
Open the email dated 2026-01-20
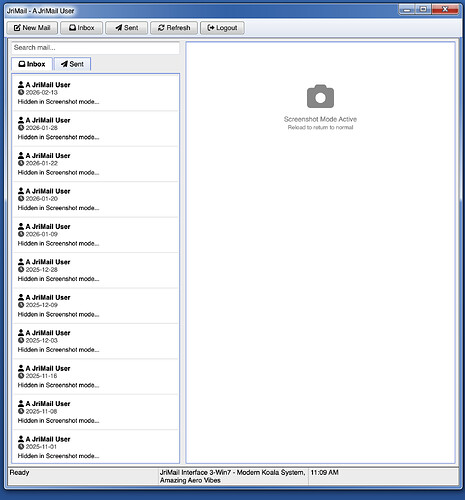point(95,199)
